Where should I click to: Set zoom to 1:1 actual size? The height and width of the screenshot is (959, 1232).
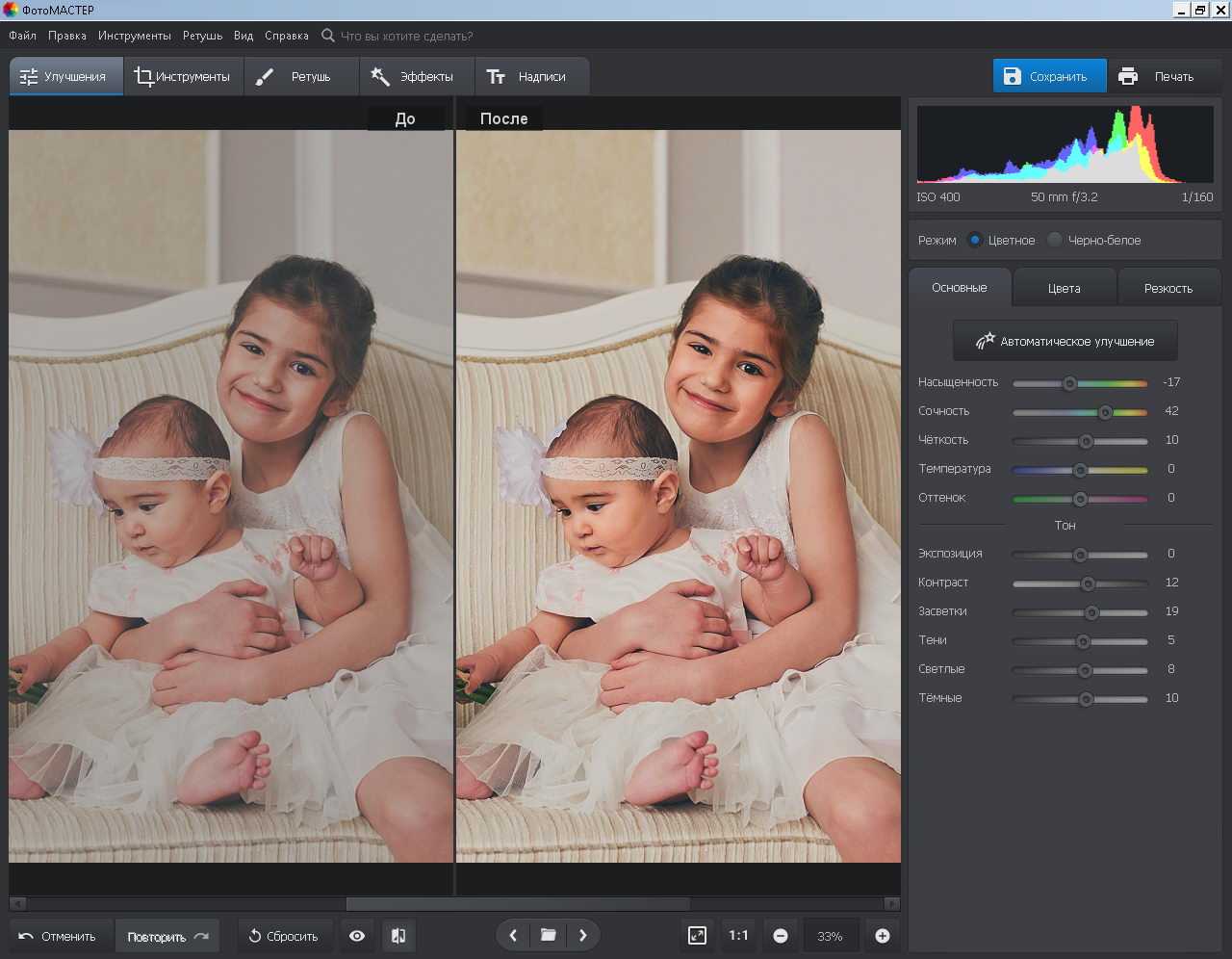738,935
